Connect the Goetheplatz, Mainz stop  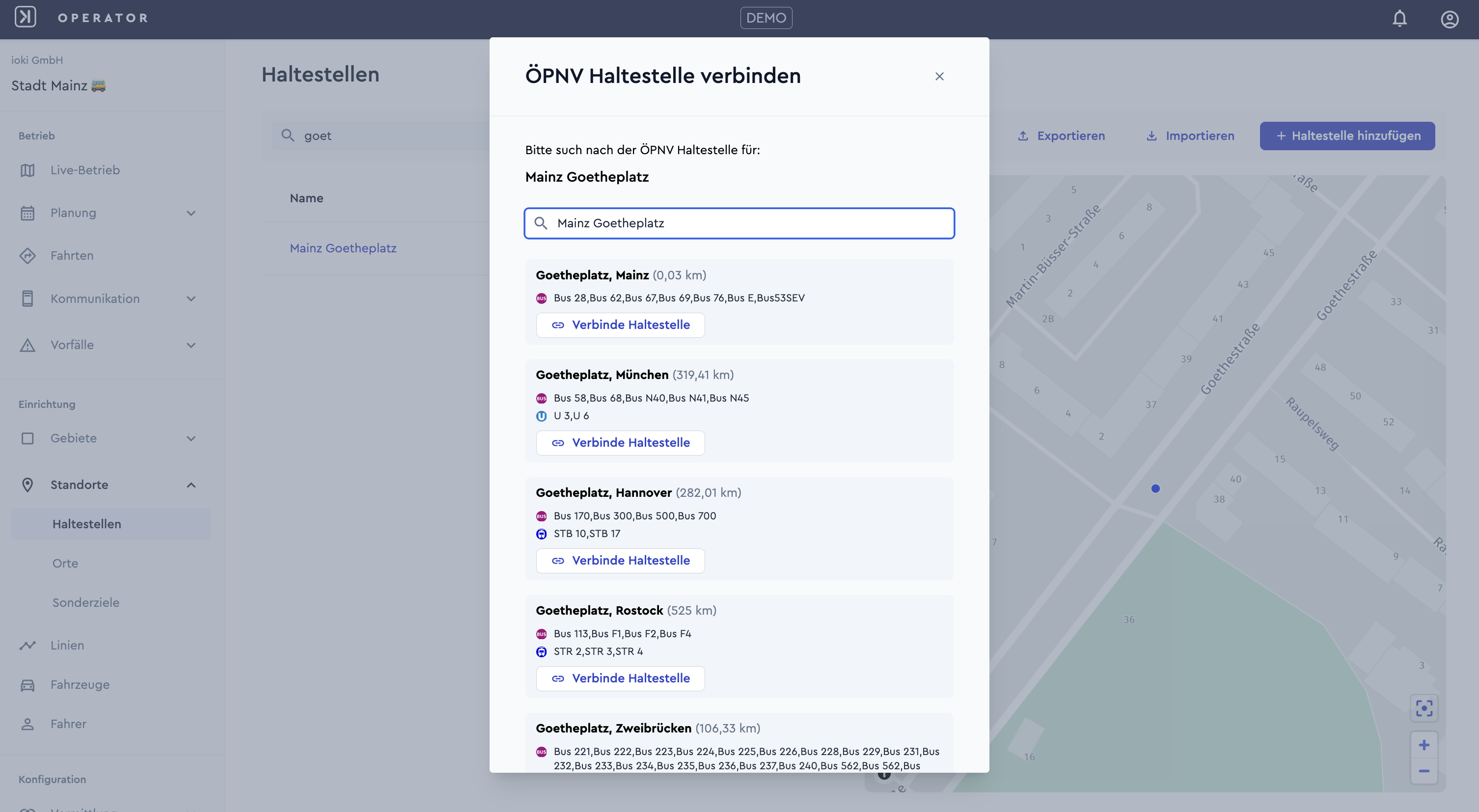[620, 325]
